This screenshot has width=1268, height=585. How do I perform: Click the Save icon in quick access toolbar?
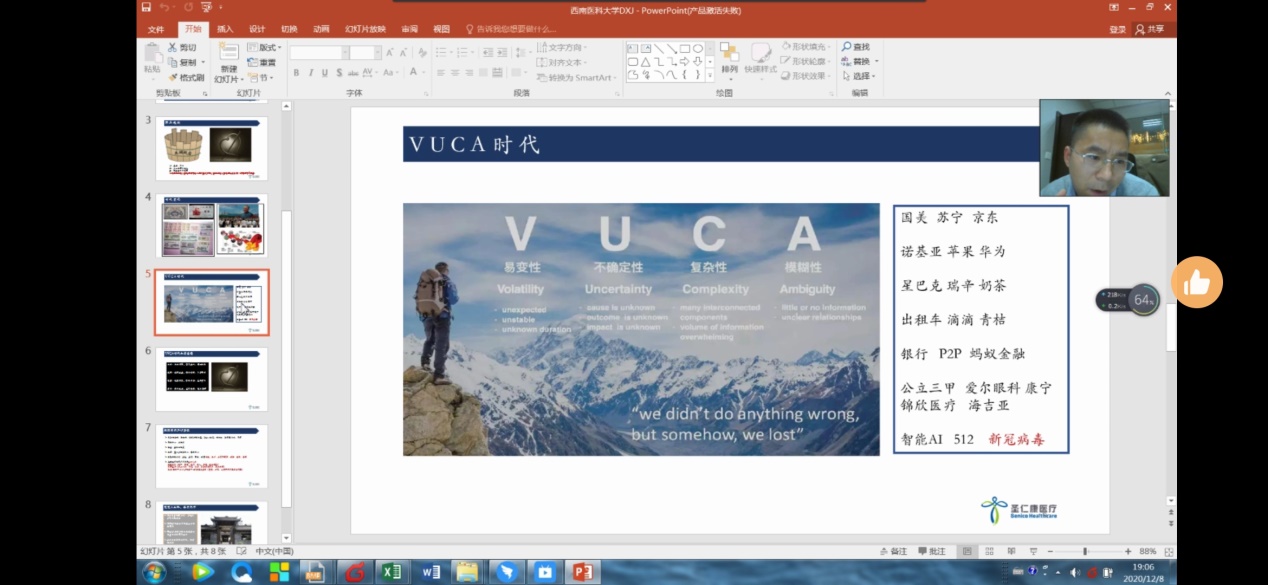[148, 8]
